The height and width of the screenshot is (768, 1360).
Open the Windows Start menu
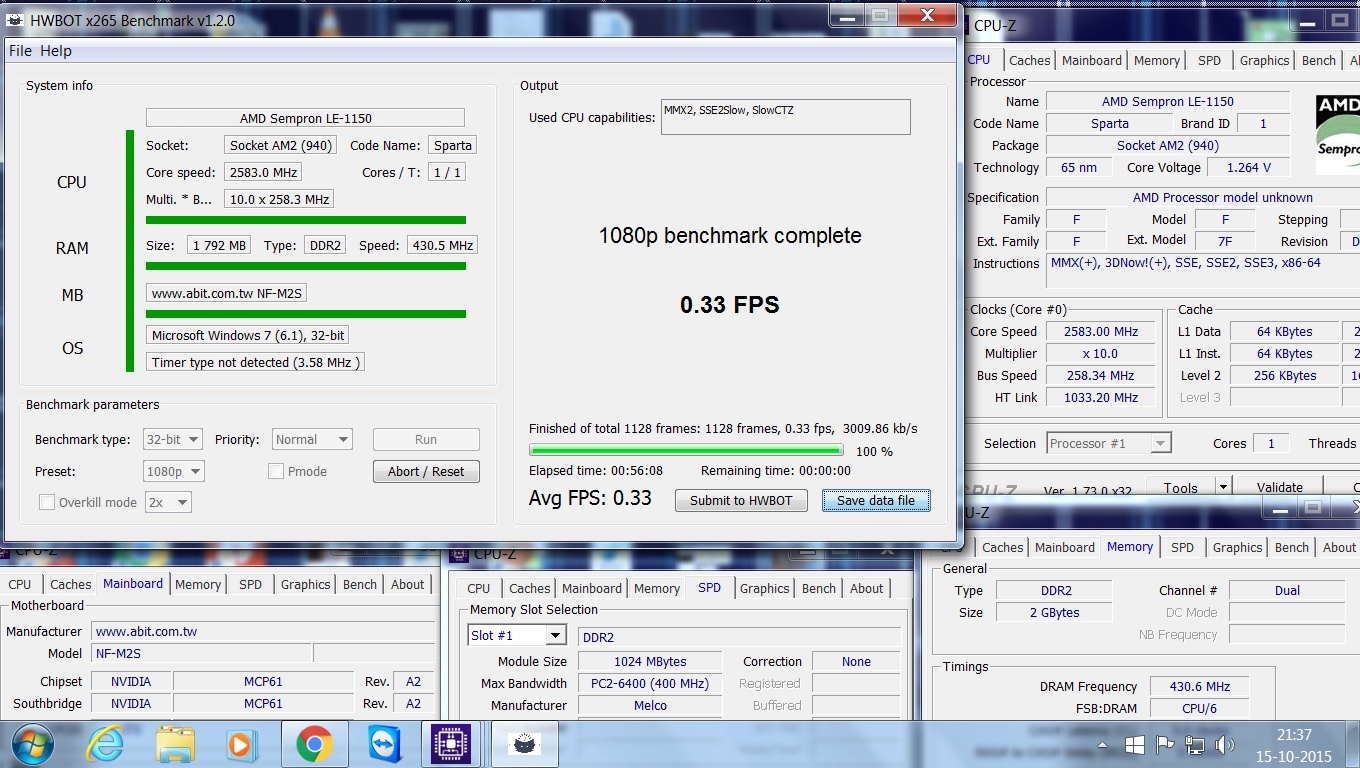(x=32, y=744)
